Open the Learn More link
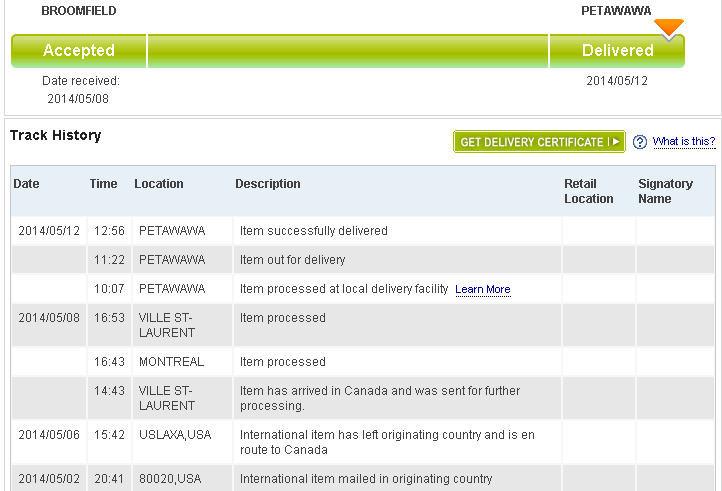This screenshot has height=491, width=722. pos(483,289)
